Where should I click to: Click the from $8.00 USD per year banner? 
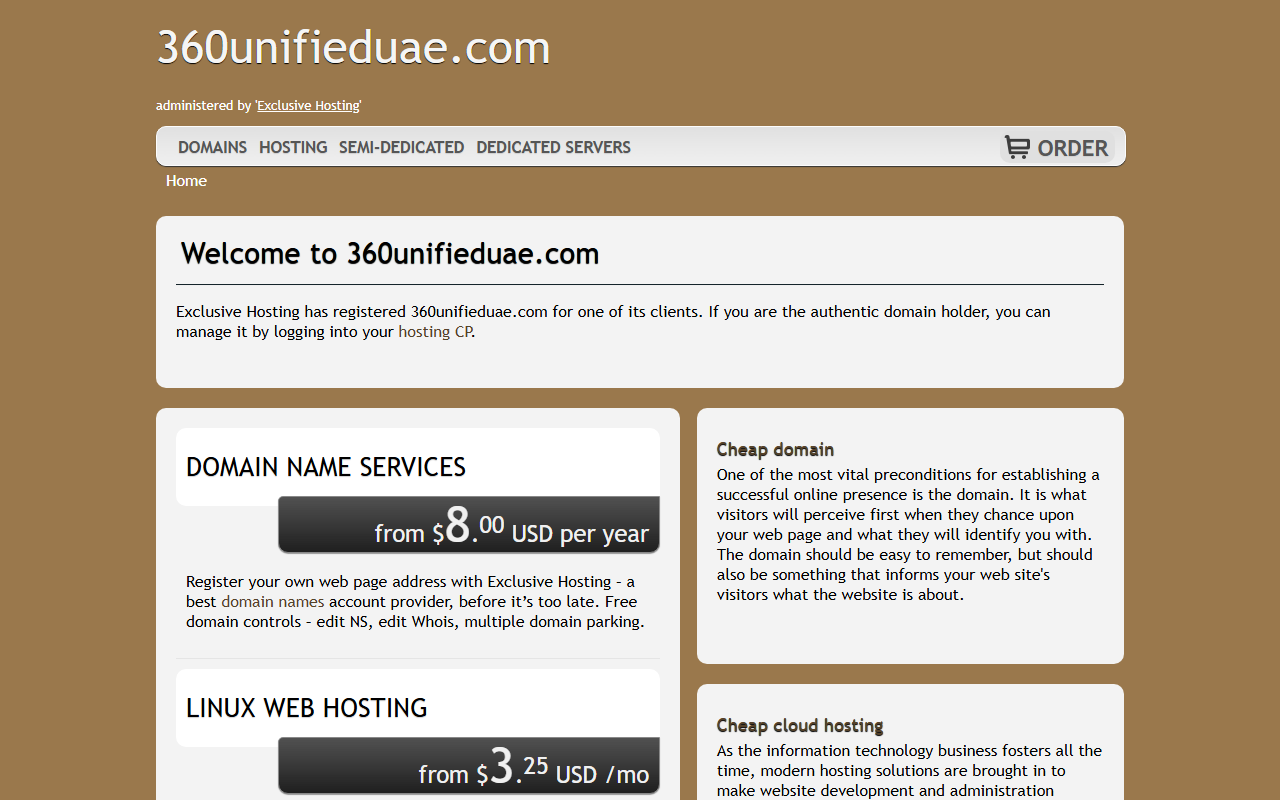coord(468,525)
